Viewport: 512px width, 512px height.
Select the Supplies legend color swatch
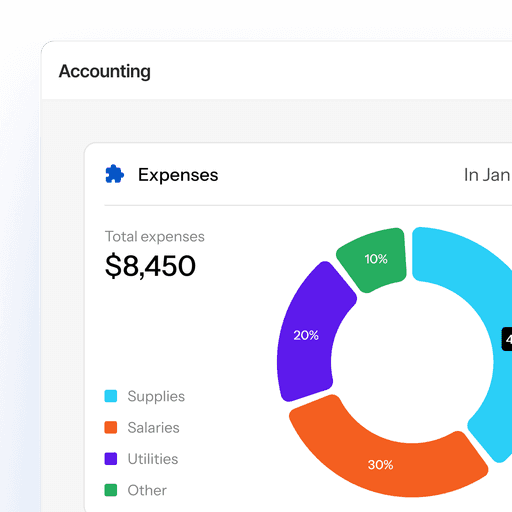(111, 396)
